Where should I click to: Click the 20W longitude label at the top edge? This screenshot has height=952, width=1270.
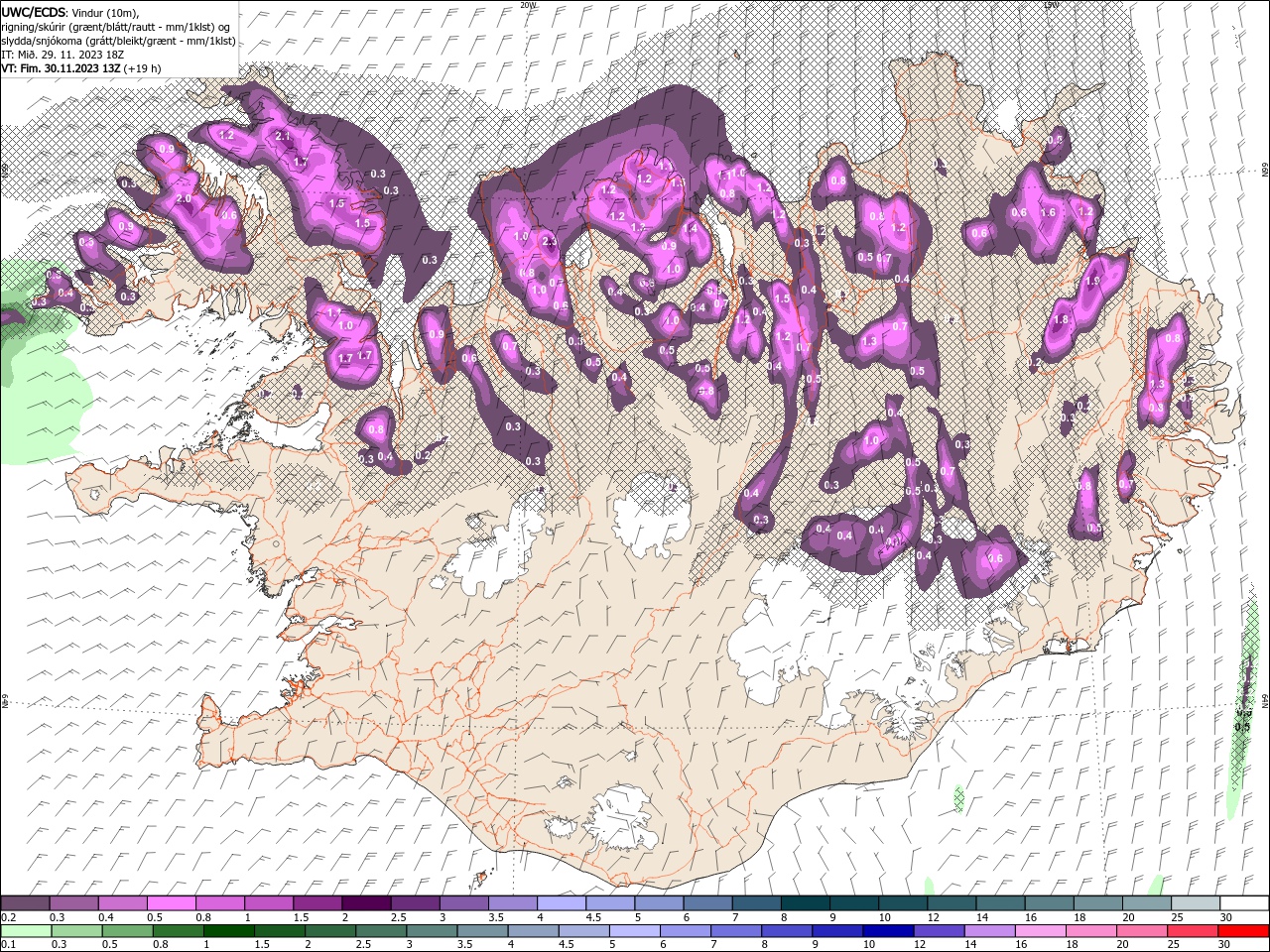[x=528, y=5]
